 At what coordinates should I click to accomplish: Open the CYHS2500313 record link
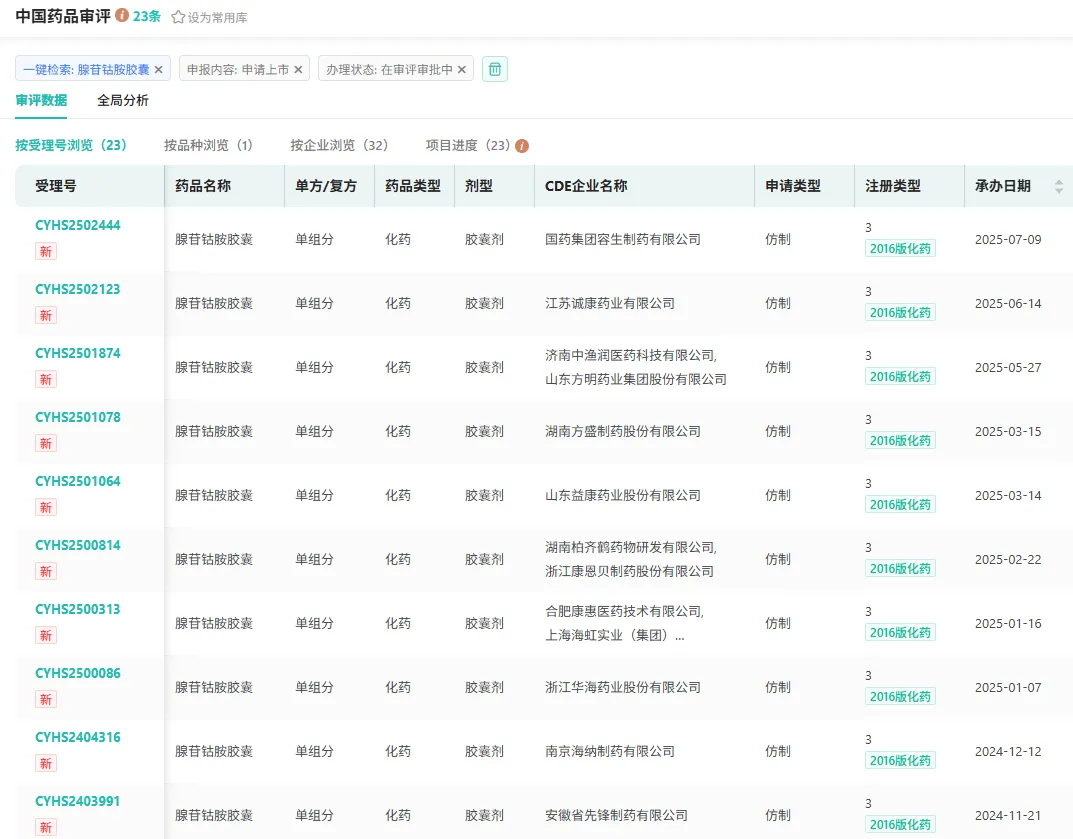[x=78, y=609]
